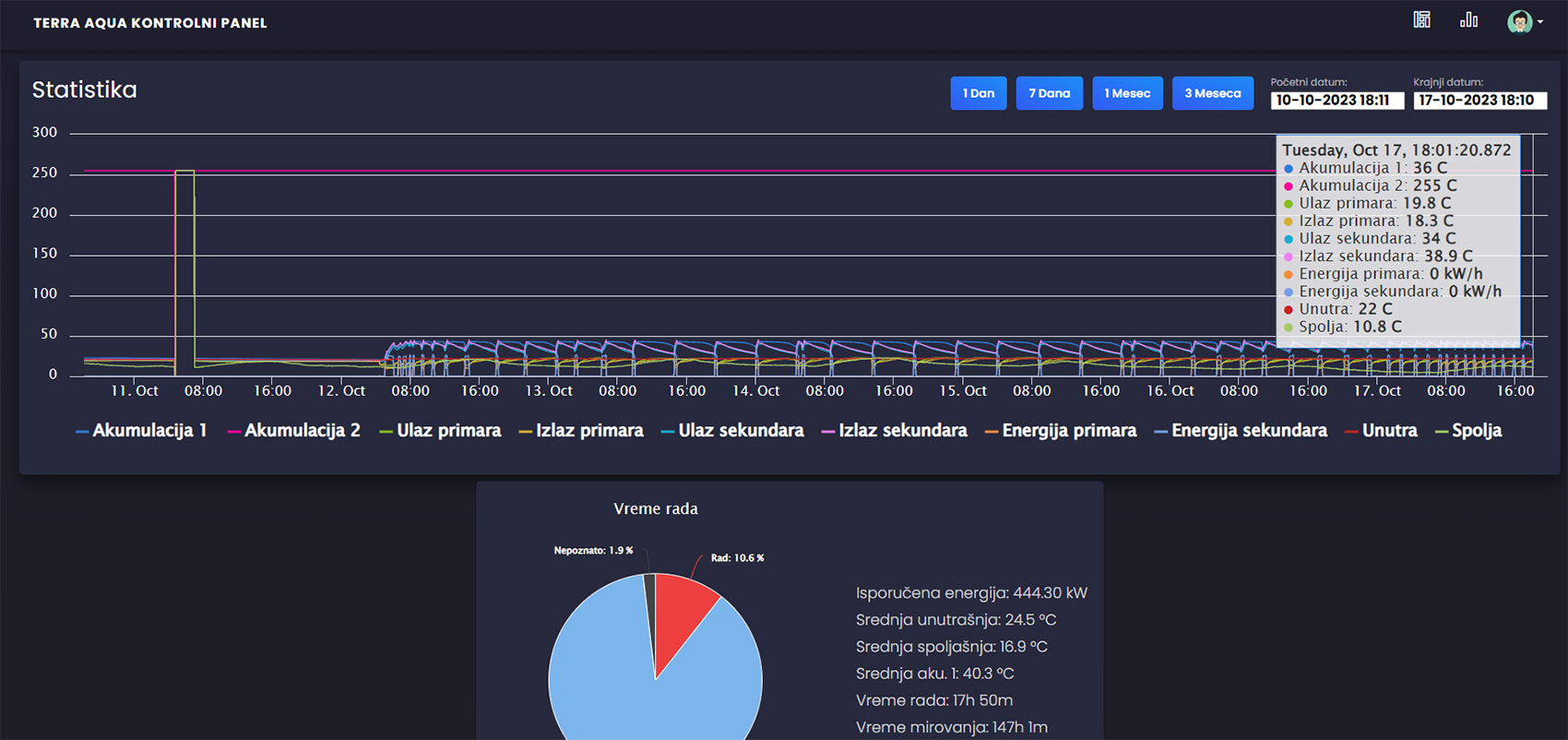This screenshot has width=1568, height=740.
Task: Click the tooltip Izlaz sekundara: 38.9 C value
Action: (x=1385, y=257)
